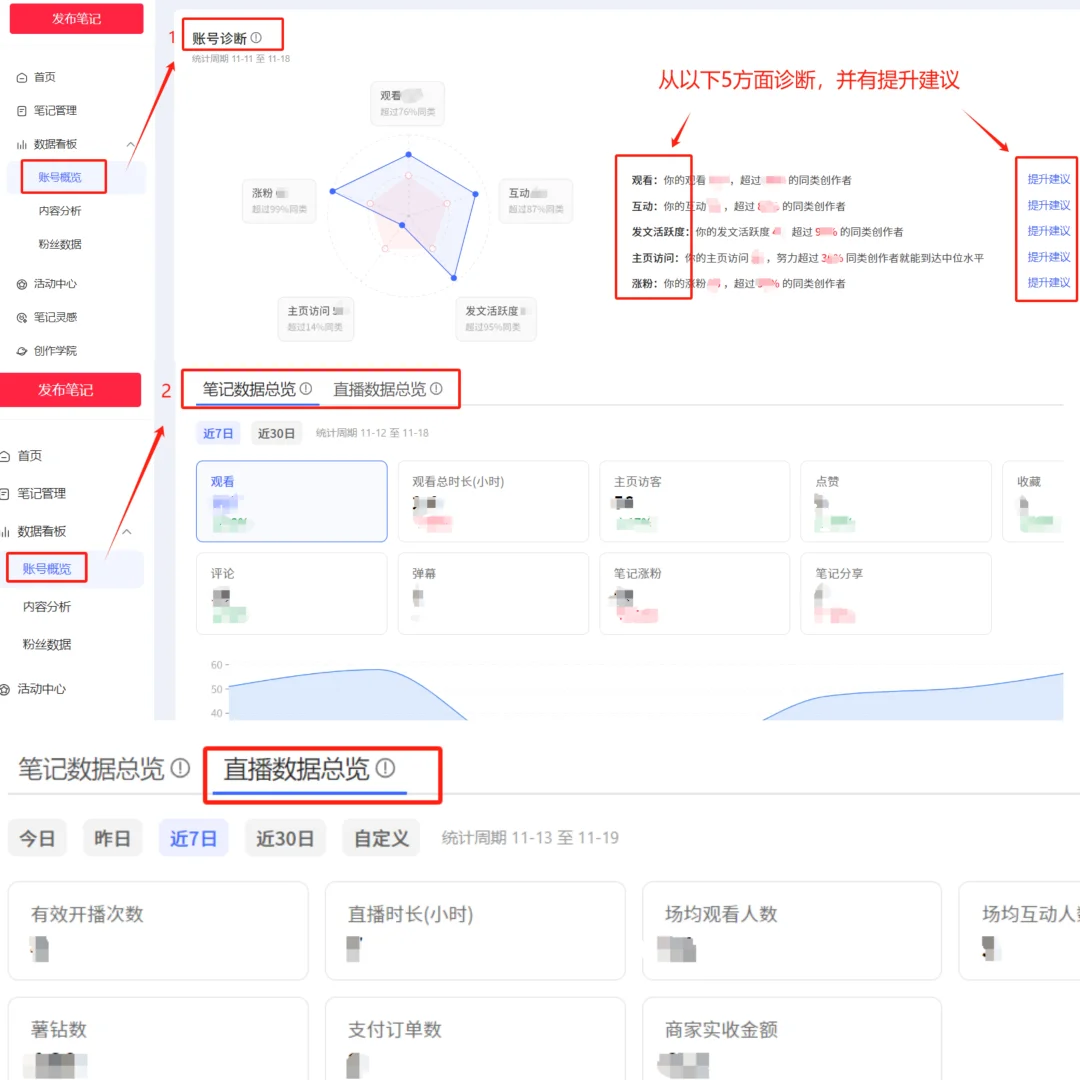Click the 首页 home icon in the upper sidebar
This screenshot has width=1080, height=1080.
tap(22, 78)
